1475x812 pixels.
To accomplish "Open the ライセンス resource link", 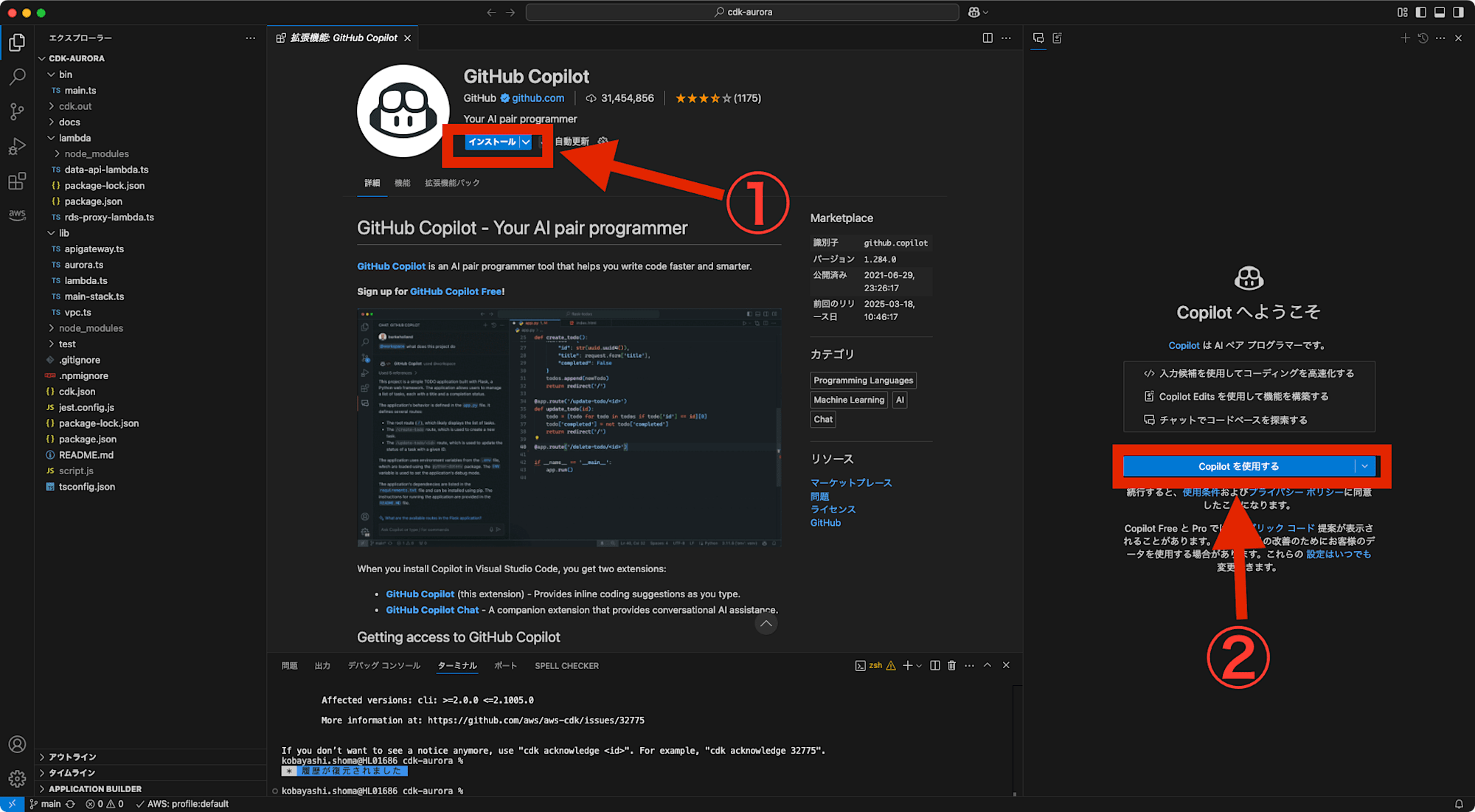I will [x=833, y=509].
